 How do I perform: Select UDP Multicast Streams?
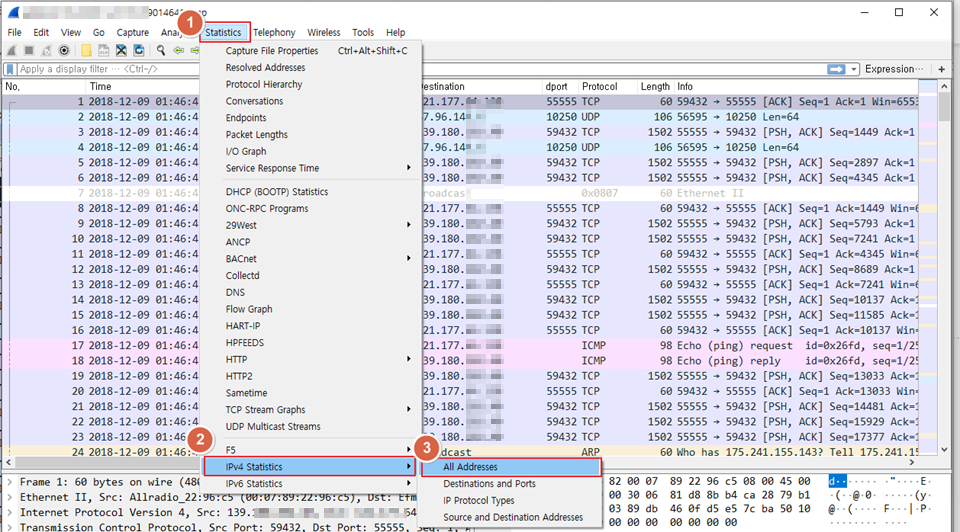311,427
